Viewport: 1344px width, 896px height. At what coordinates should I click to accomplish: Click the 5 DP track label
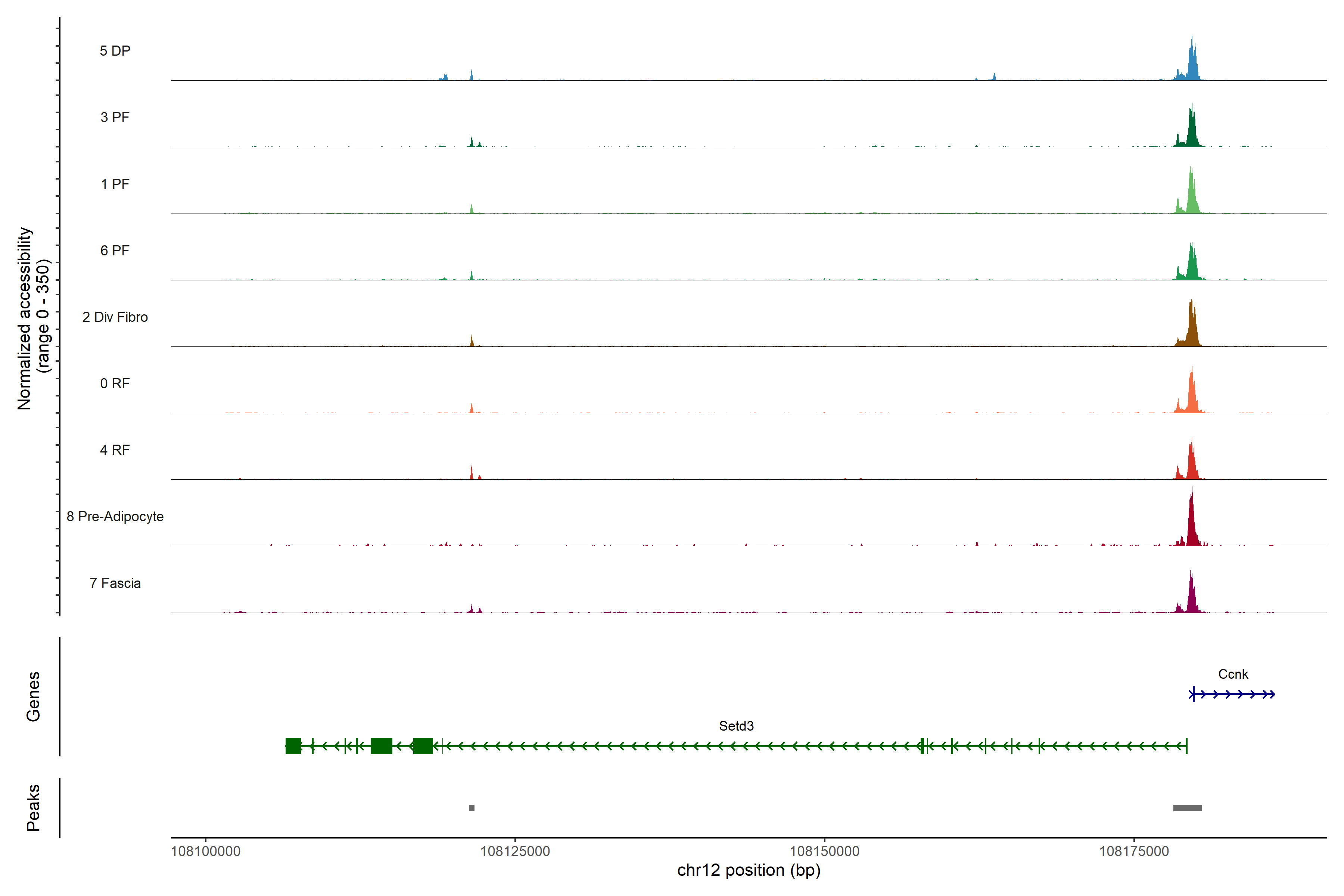[x=115, y=51]
